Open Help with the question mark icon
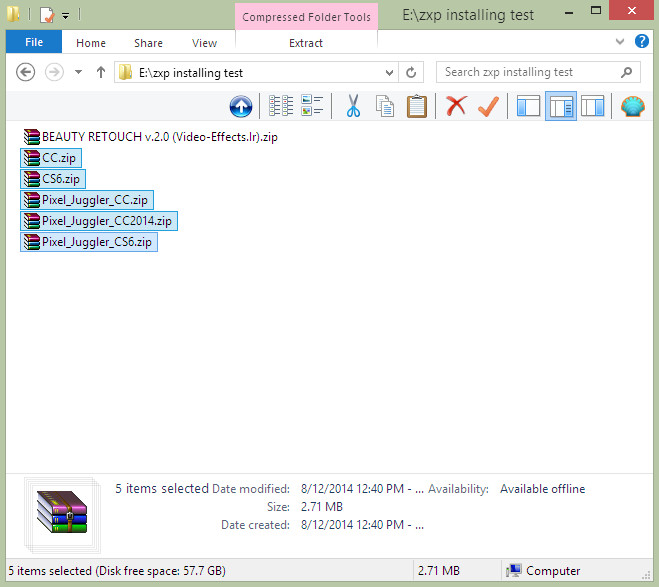 click(x=641, y=42)
